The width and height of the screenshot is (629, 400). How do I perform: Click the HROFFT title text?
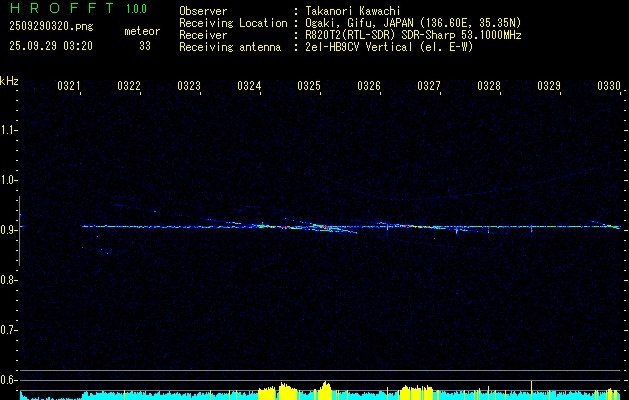(x=62, y=8)
